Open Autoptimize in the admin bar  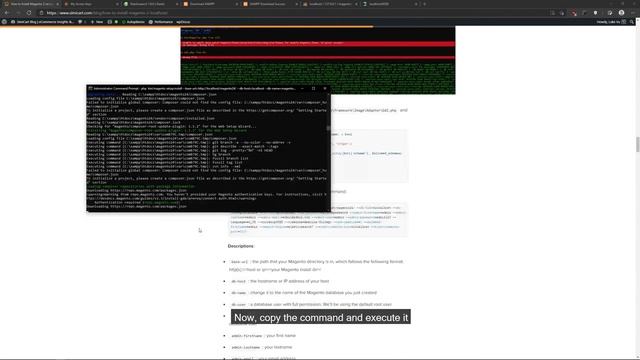(133, 22)
